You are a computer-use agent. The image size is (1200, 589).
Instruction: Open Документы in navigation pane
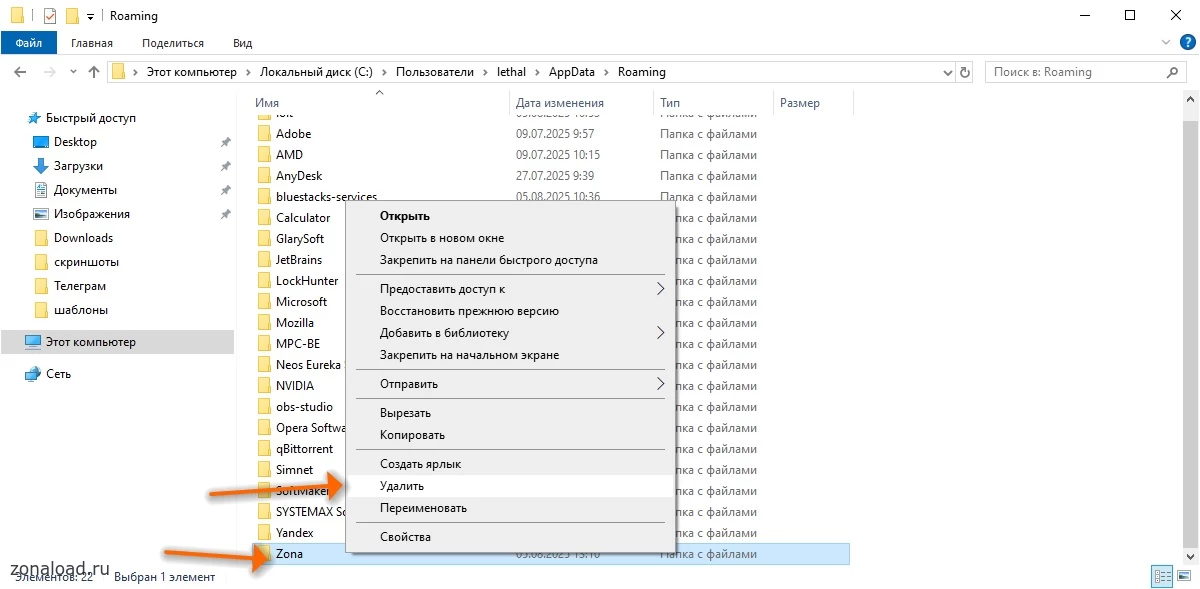click(85, 190)
